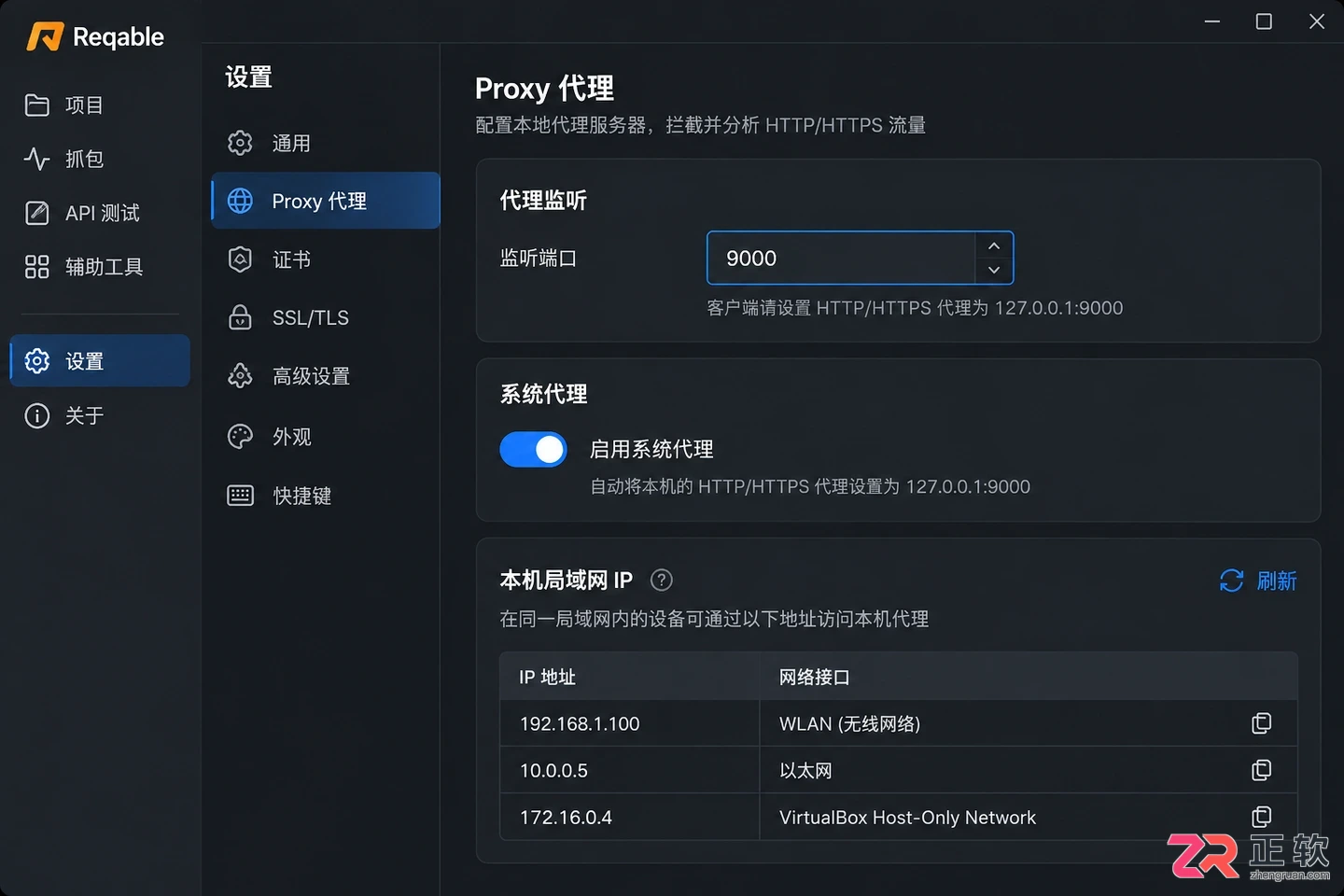
Task: Switch to the 设置 sidebar item
Action: [x=100, y=361]
